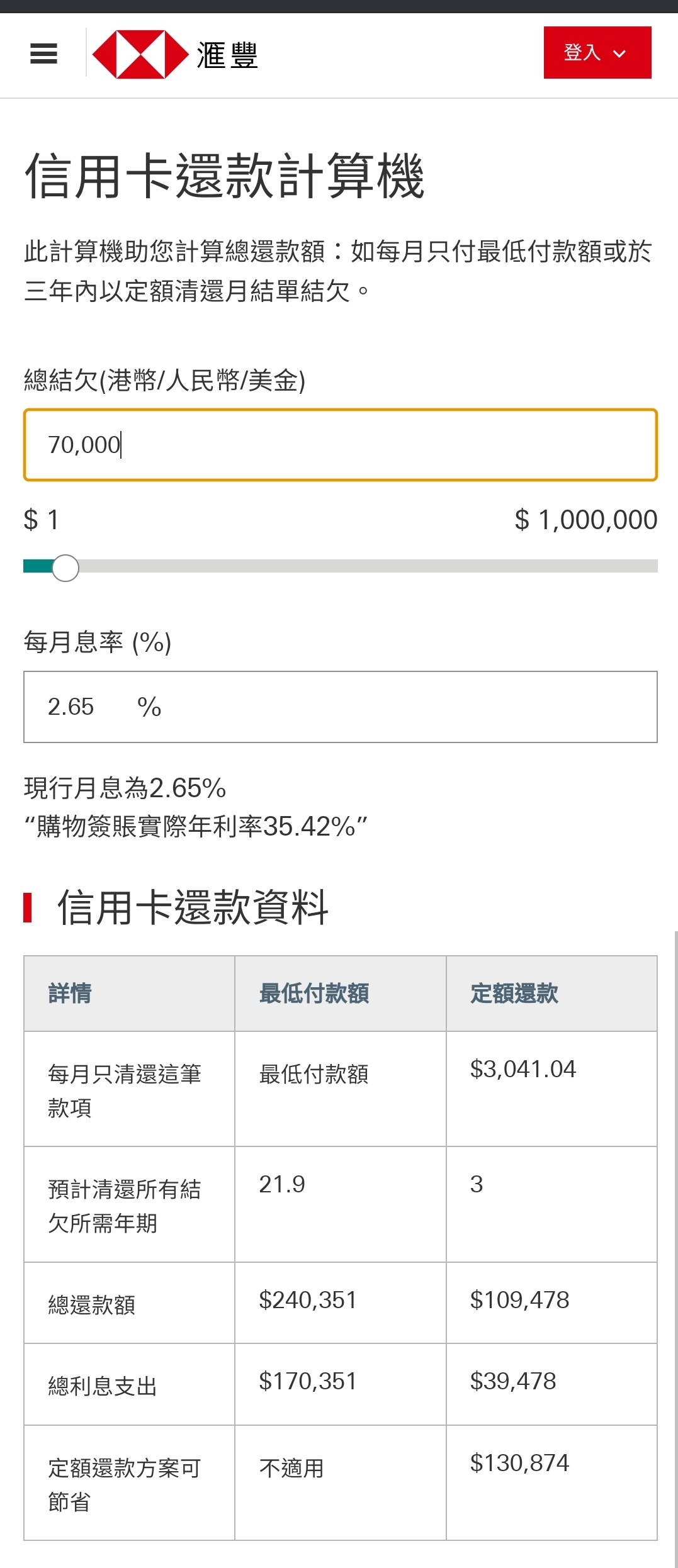Expand the 登入 login dropdown

click(597, 52)
